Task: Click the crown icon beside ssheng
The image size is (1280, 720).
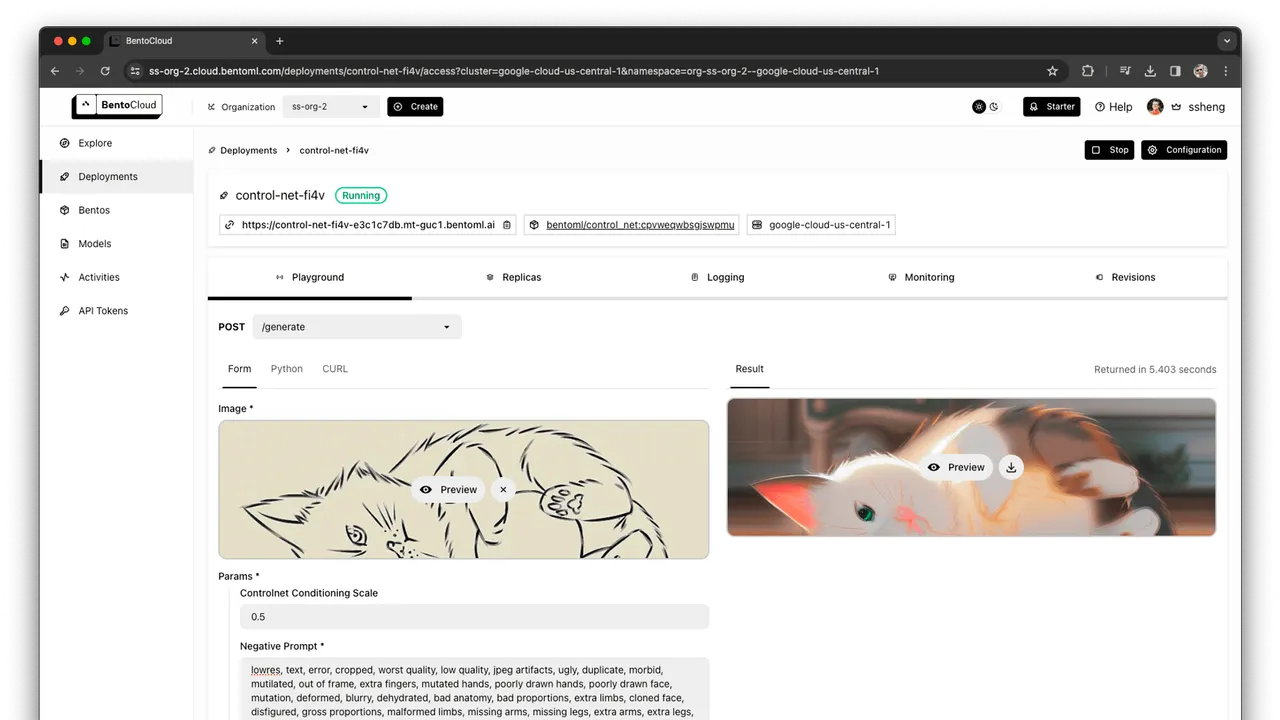Action: click(1177, 107)
